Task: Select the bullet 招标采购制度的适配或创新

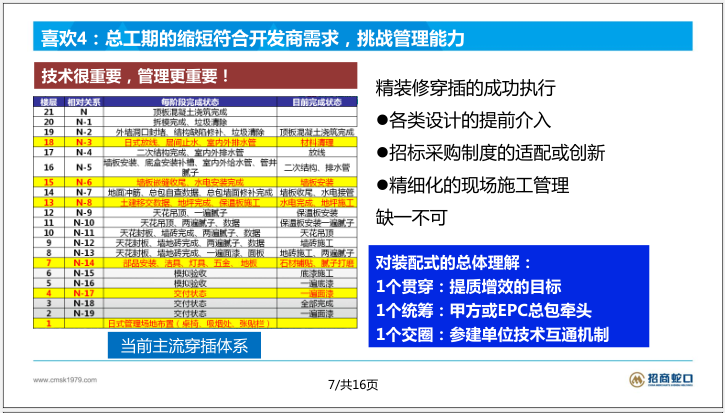Action: click(x=490, y=152)
